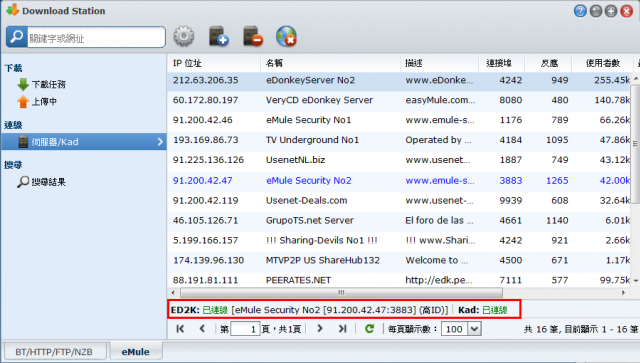Select the VeryCD eDonkey Server row
The height and width of the screenshot is (363, 640).
click(x=400, y=100)
